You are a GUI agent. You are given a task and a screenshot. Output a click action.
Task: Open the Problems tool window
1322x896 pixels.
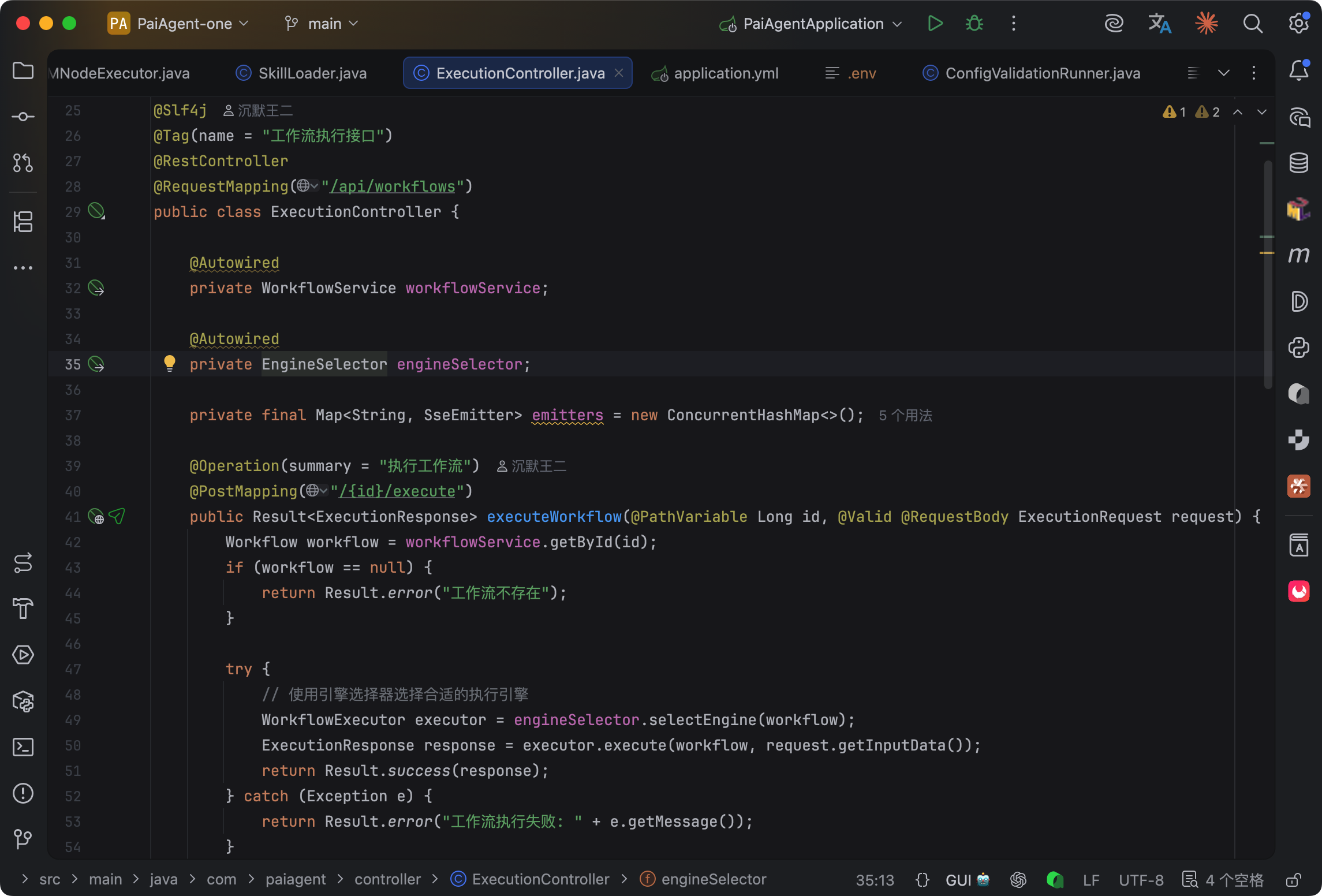(x=23, y=793)
